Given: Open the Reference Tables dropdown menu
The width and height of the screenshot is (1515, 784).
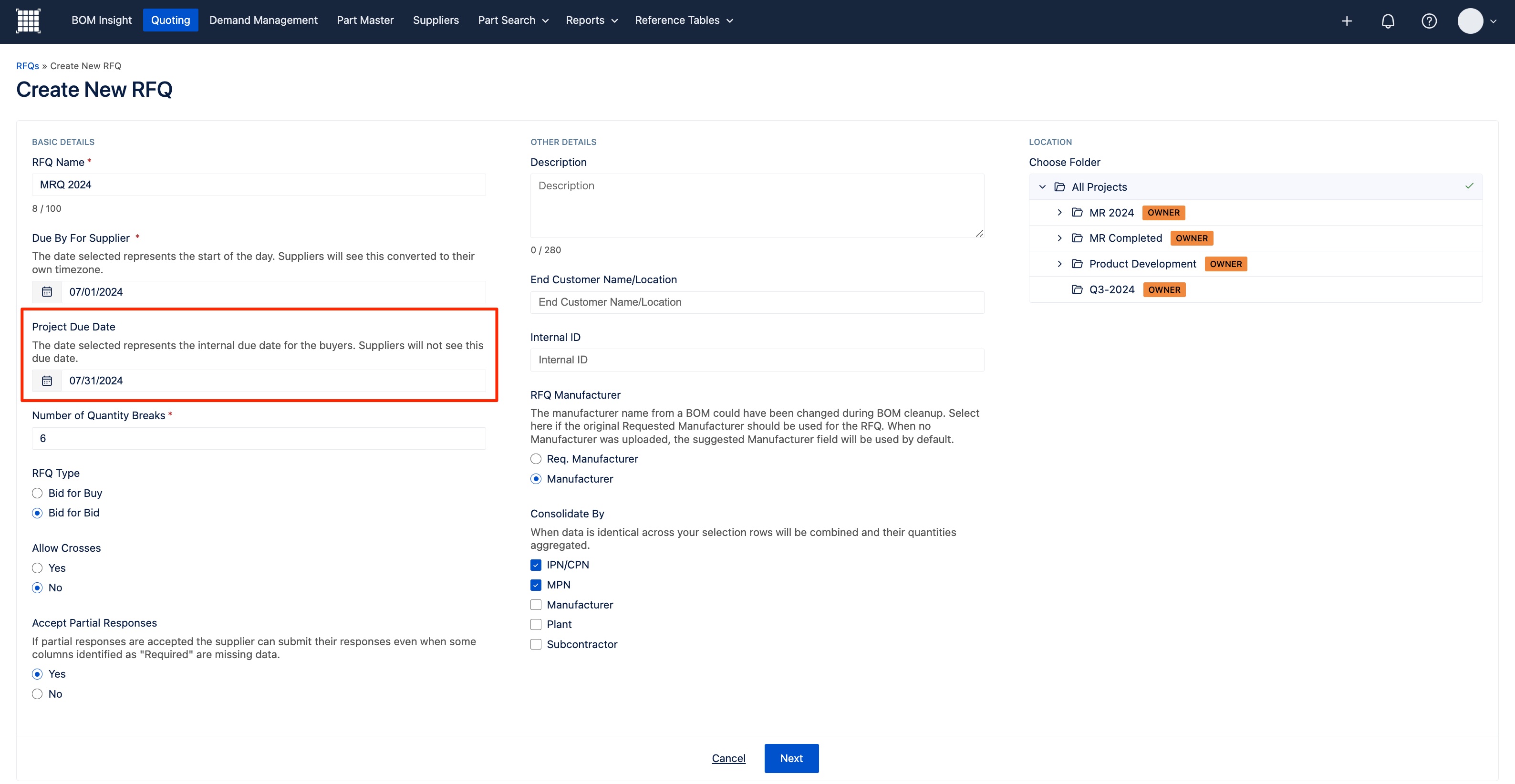Looking at the screenshot, I should tap(684, 20).
